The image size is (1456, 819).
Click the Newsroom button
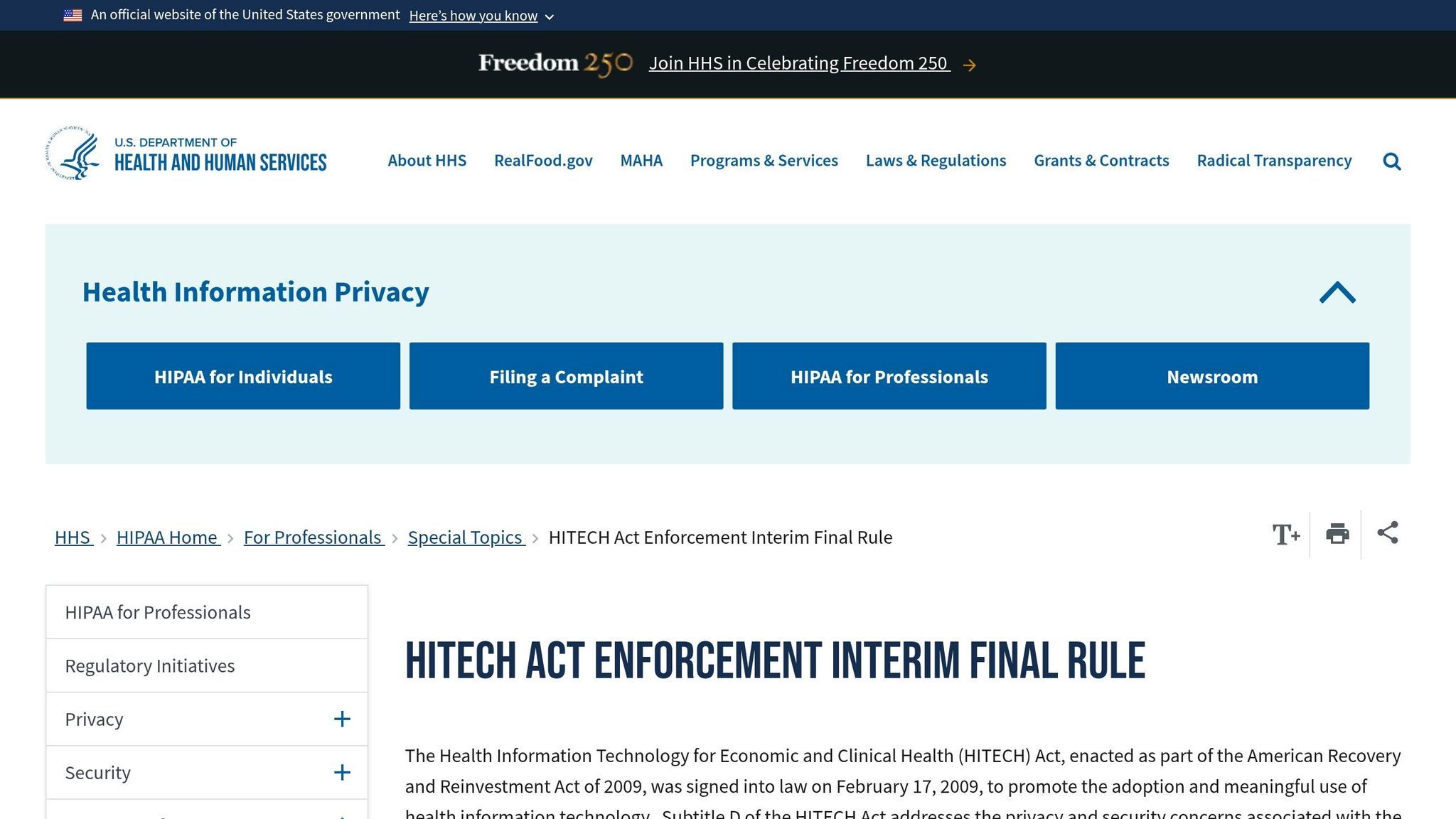click(1212, 376)
